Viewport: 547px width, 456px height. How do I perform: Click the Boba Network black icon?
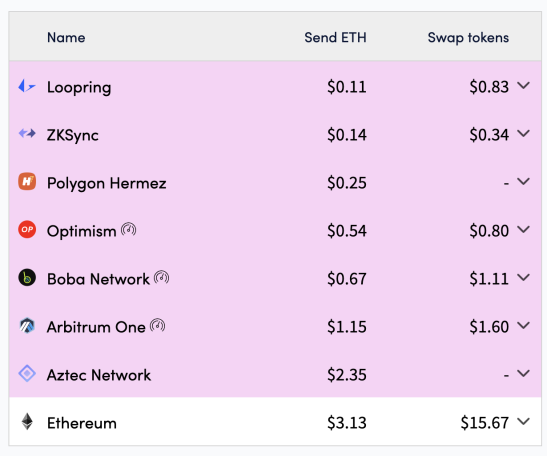(27, 278)
